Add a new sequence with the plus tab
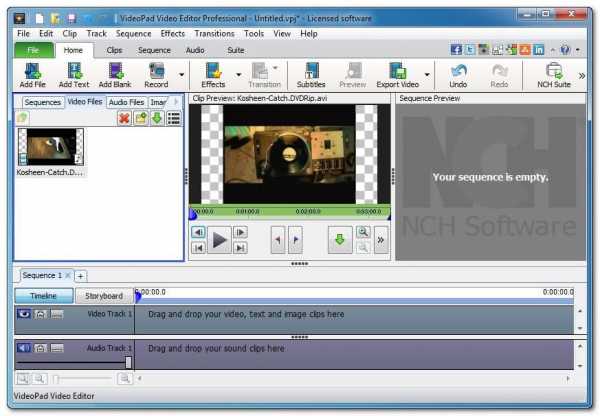The width and height of the screenshot is (600, 416). (80, 276)
